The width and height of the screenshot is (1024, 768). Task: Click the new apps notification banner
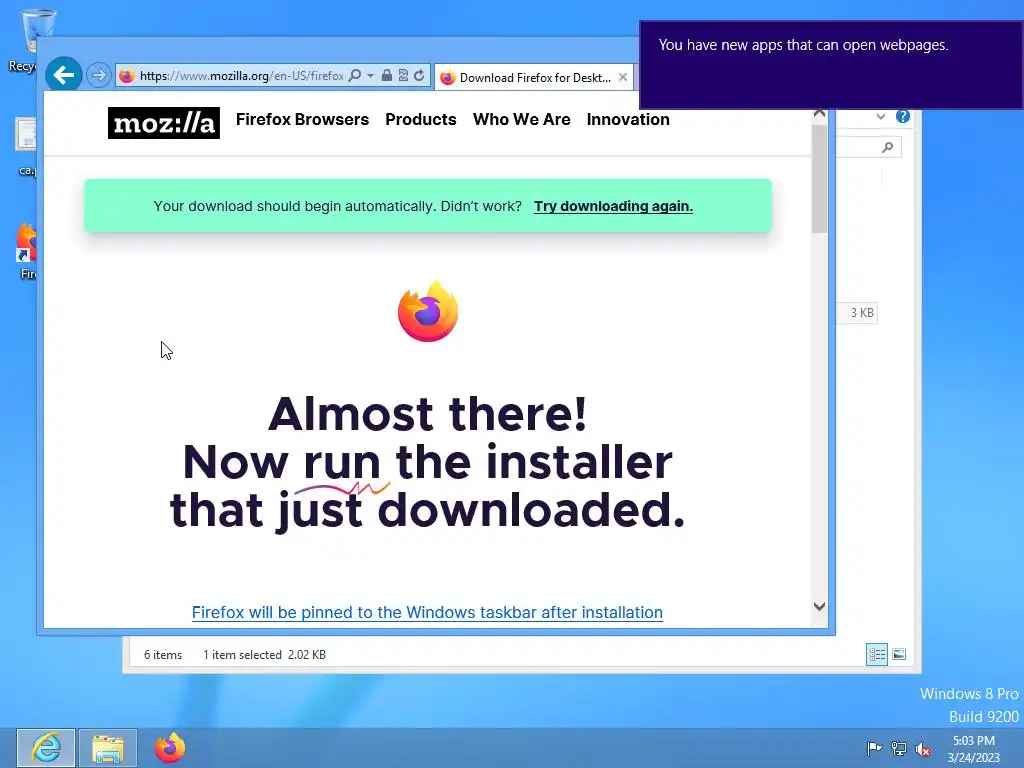coord(831,65)
